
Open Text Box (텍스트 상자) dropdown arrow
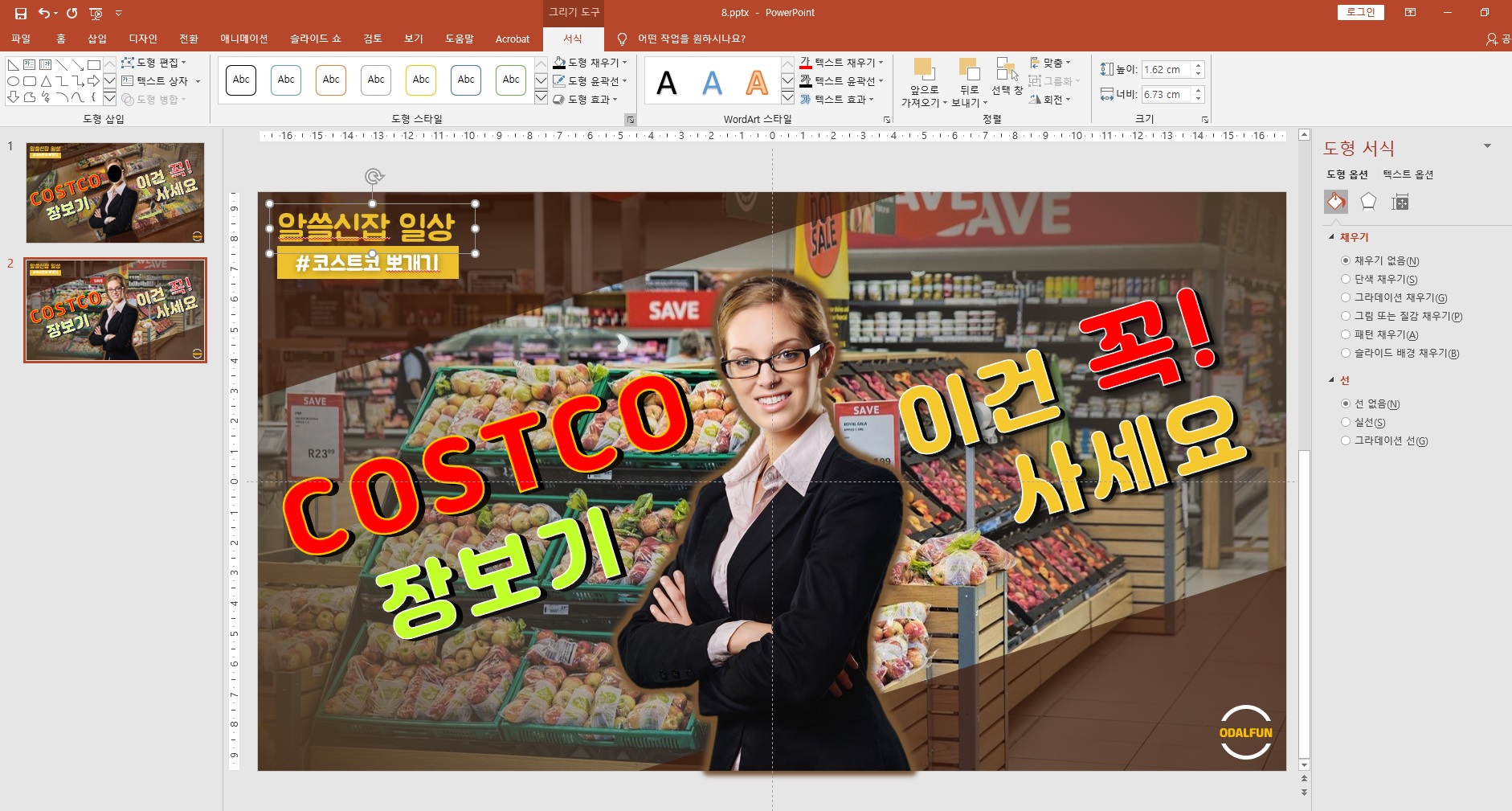tap(198, 81)
